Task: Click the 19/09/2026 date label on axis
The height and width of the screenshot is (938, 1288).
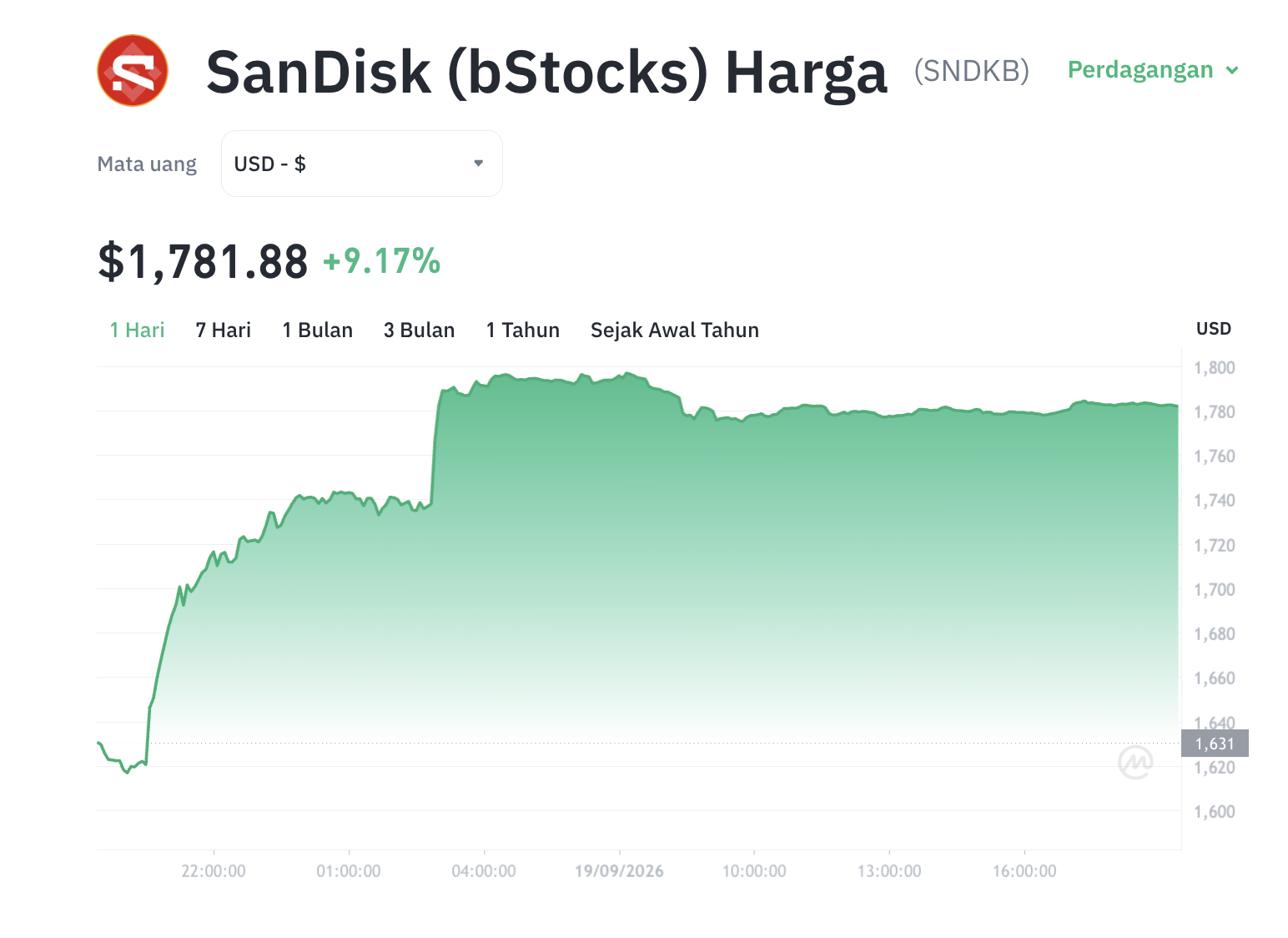Action: point(619,871)
